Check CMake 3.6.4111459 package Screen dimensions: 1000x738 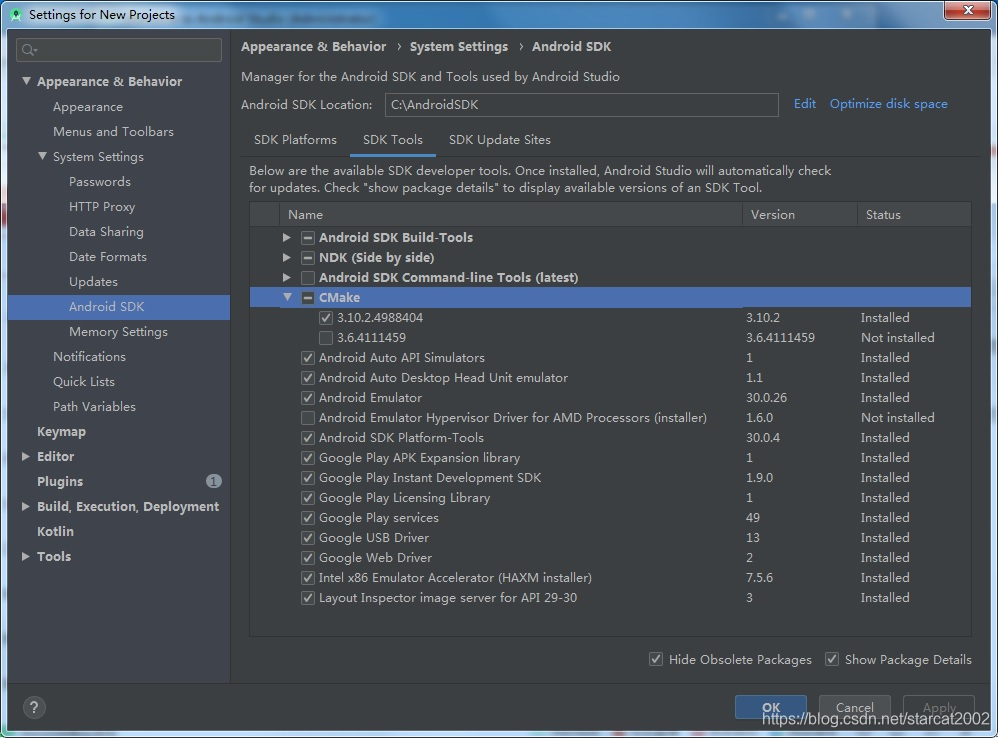[326, 337]
